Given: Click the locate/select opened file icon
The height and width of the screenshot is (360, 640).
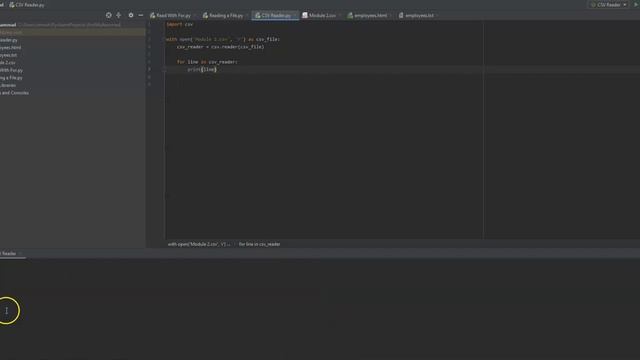Looking at the screenshot, I should click(x=109, y=15).
